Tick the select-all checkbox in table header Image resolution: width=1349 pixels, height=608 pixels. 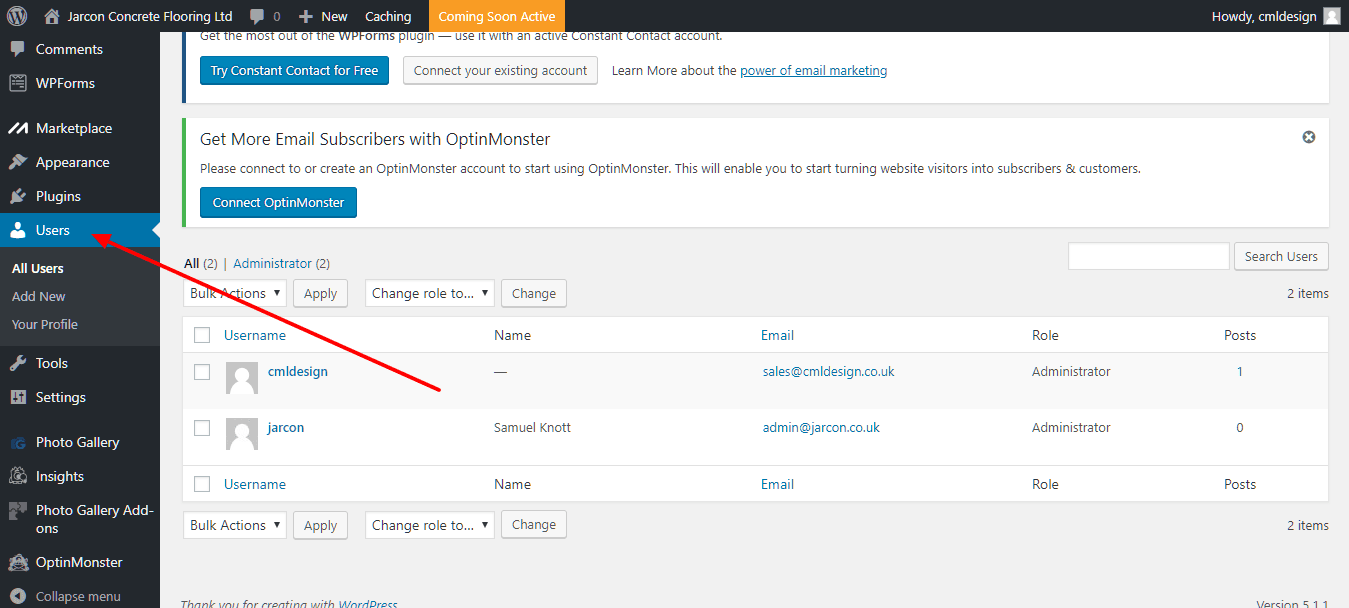[x=202, y=335]
